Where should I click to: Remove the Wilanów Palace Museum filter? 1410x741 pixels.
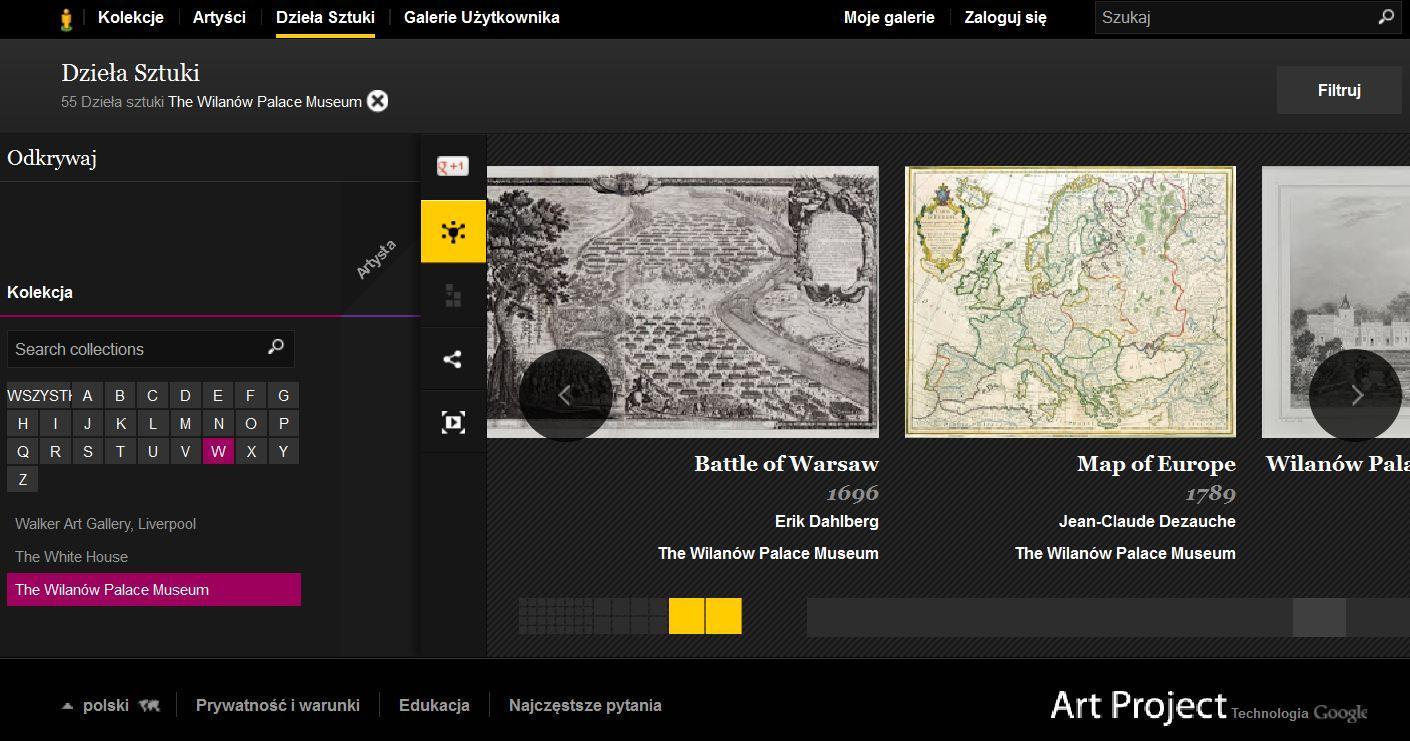377,101
